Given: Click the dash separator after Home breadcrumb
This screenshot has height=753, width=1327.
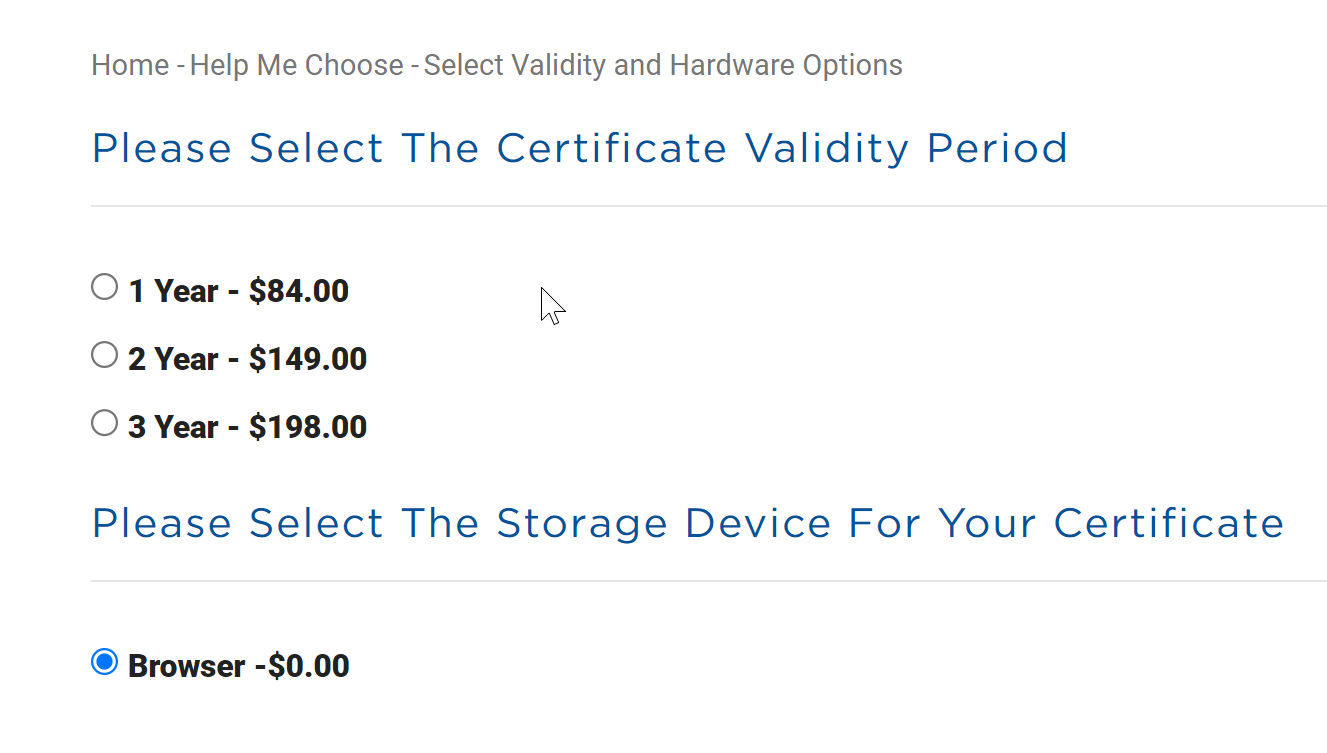Looking at the screenshot, I should (x=180, y=66).
